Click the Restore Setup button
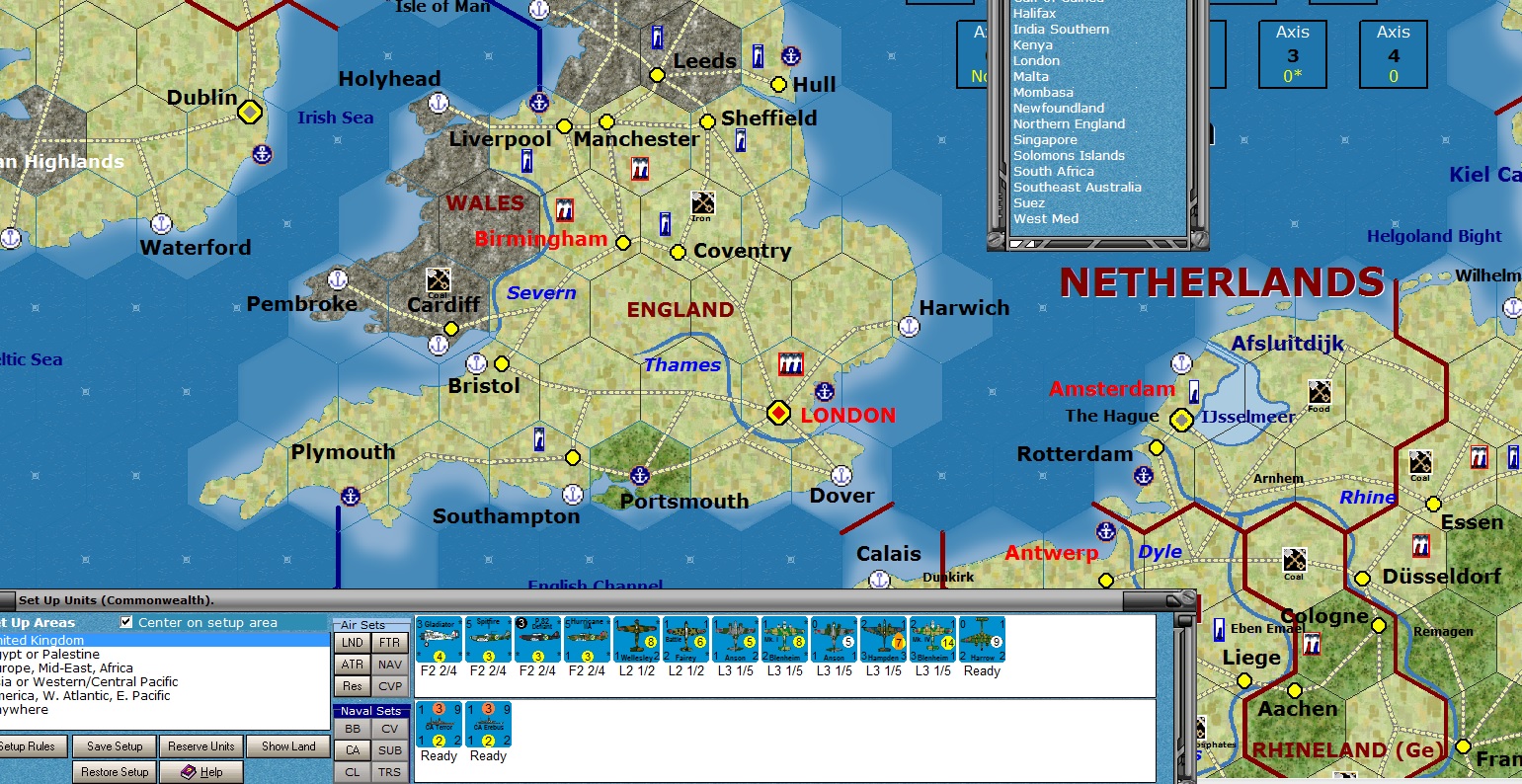The image size is (1522, 784). pos(115,772)
